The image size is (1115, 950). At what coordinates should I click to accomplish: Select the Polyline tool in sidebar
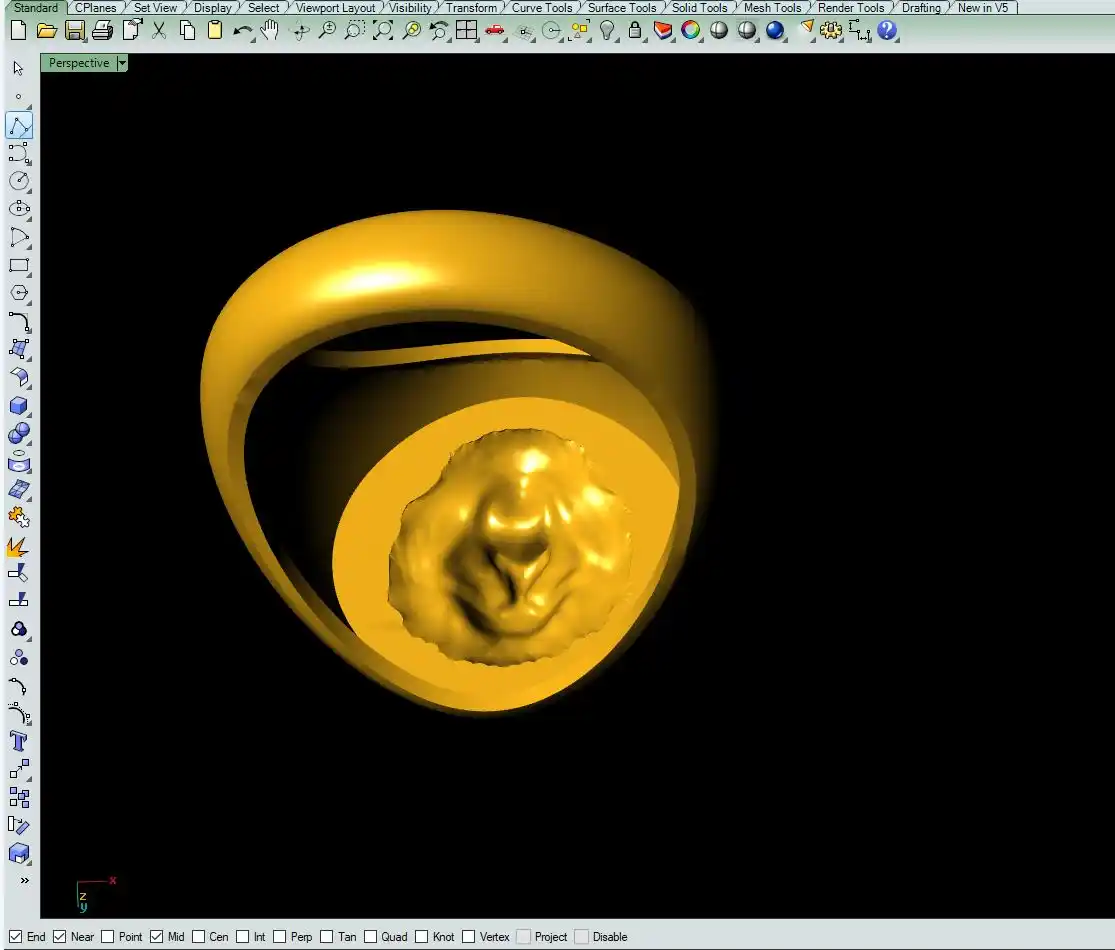pyautogui.click(x=19, y=126)
